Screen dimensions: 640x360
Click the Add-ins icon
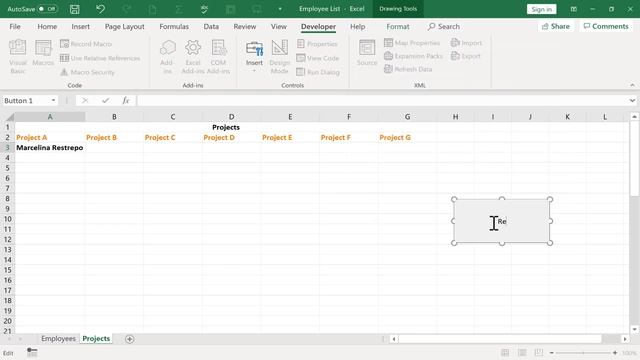167,56
